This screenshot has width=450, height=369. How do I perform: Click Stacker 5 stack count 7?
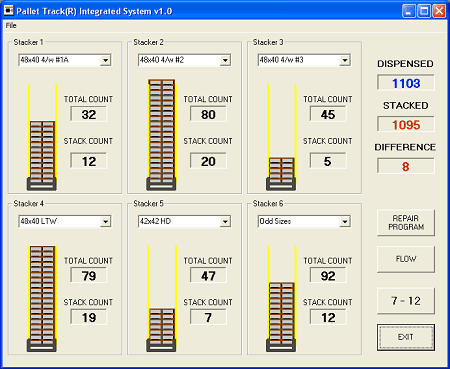pos(208,317)
